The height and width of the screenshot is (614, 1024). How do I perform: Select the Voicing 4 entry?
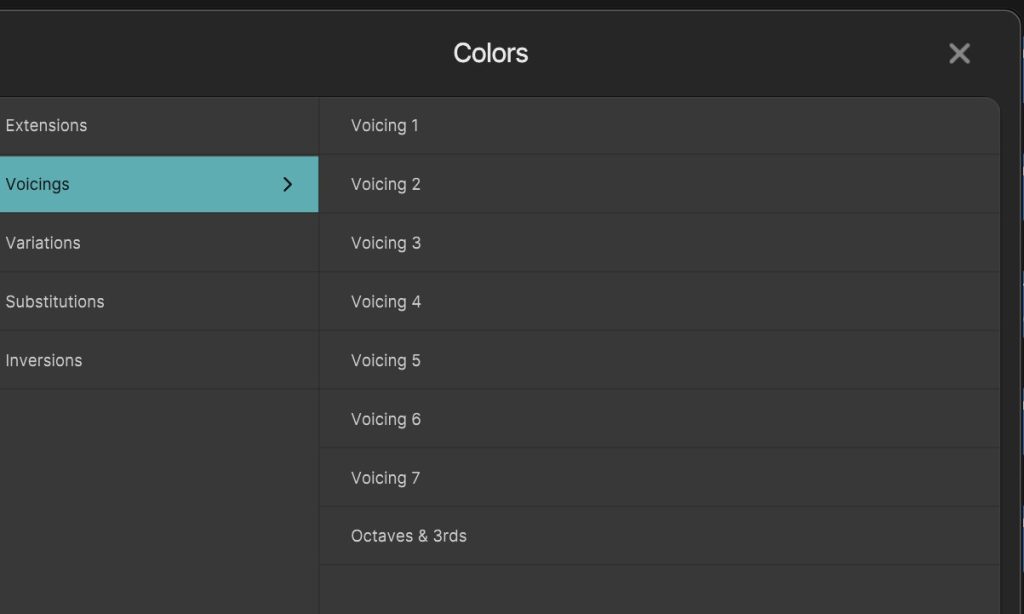point(386,302)
